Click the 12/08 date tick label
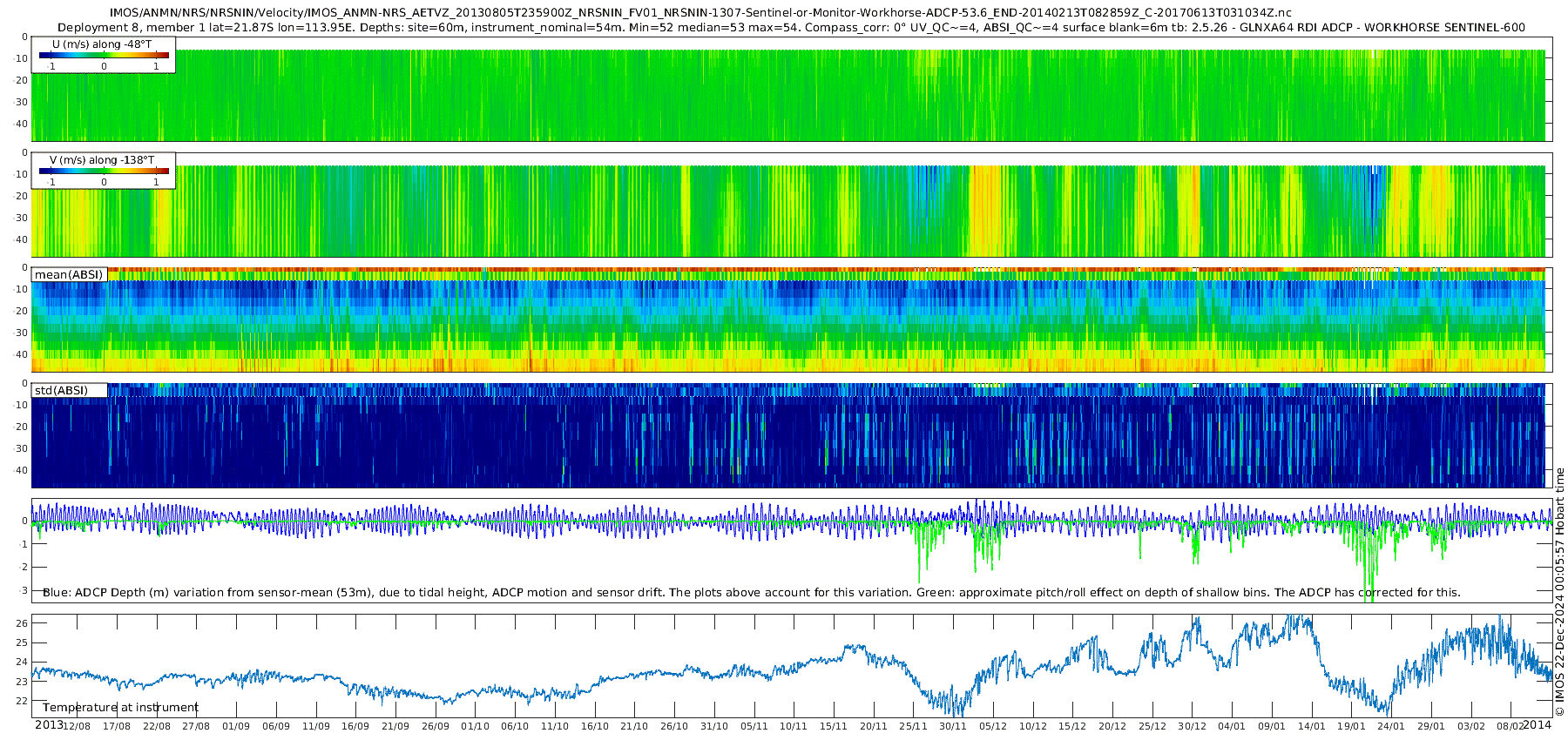The width and height of the screenshot is (1568, 740). 77,726
